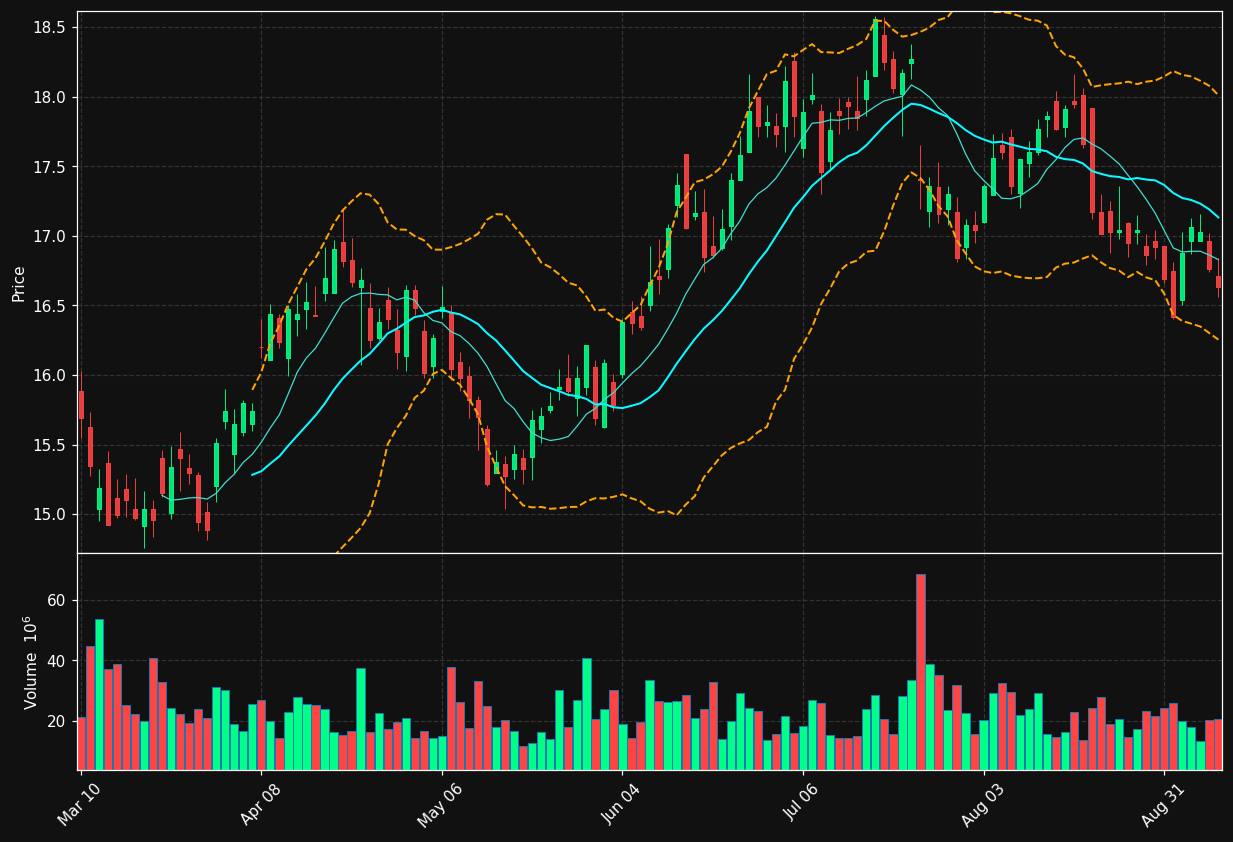Viewport: 1233px width, 842px height.
Task: Select the Aug 03 date label
Action: [x=982, y=805]
